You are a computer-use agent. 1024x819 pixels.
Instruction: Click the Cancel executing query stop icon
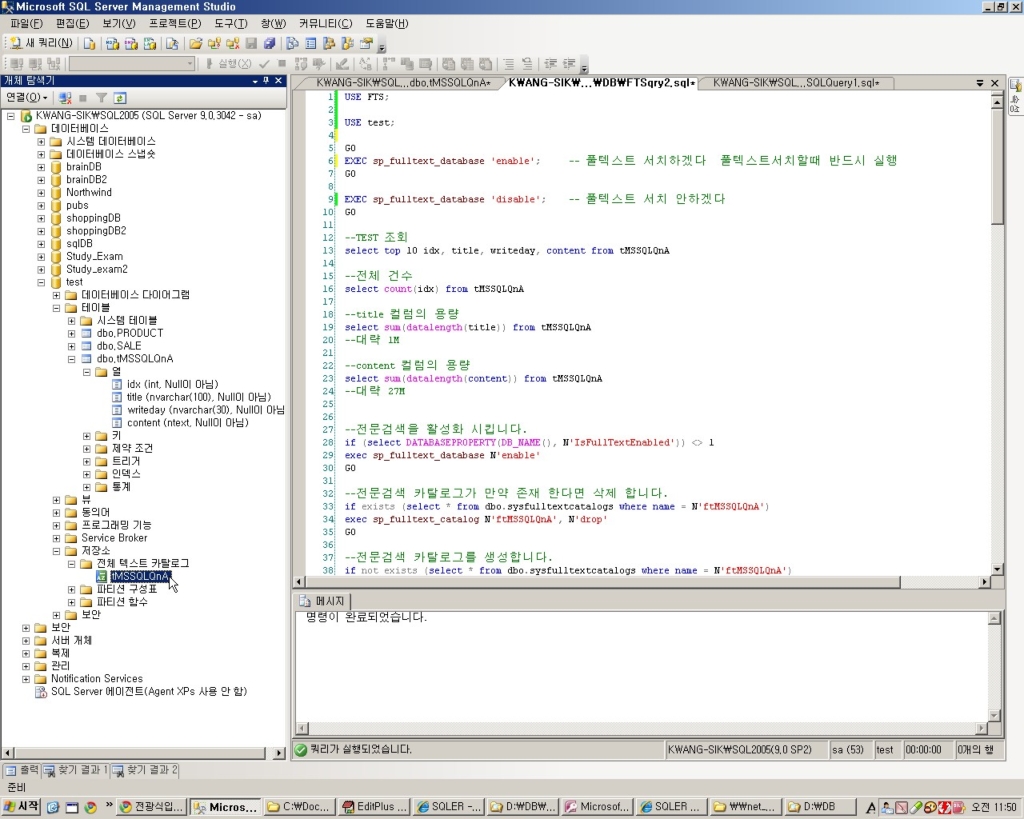click(x=282, y=63)
